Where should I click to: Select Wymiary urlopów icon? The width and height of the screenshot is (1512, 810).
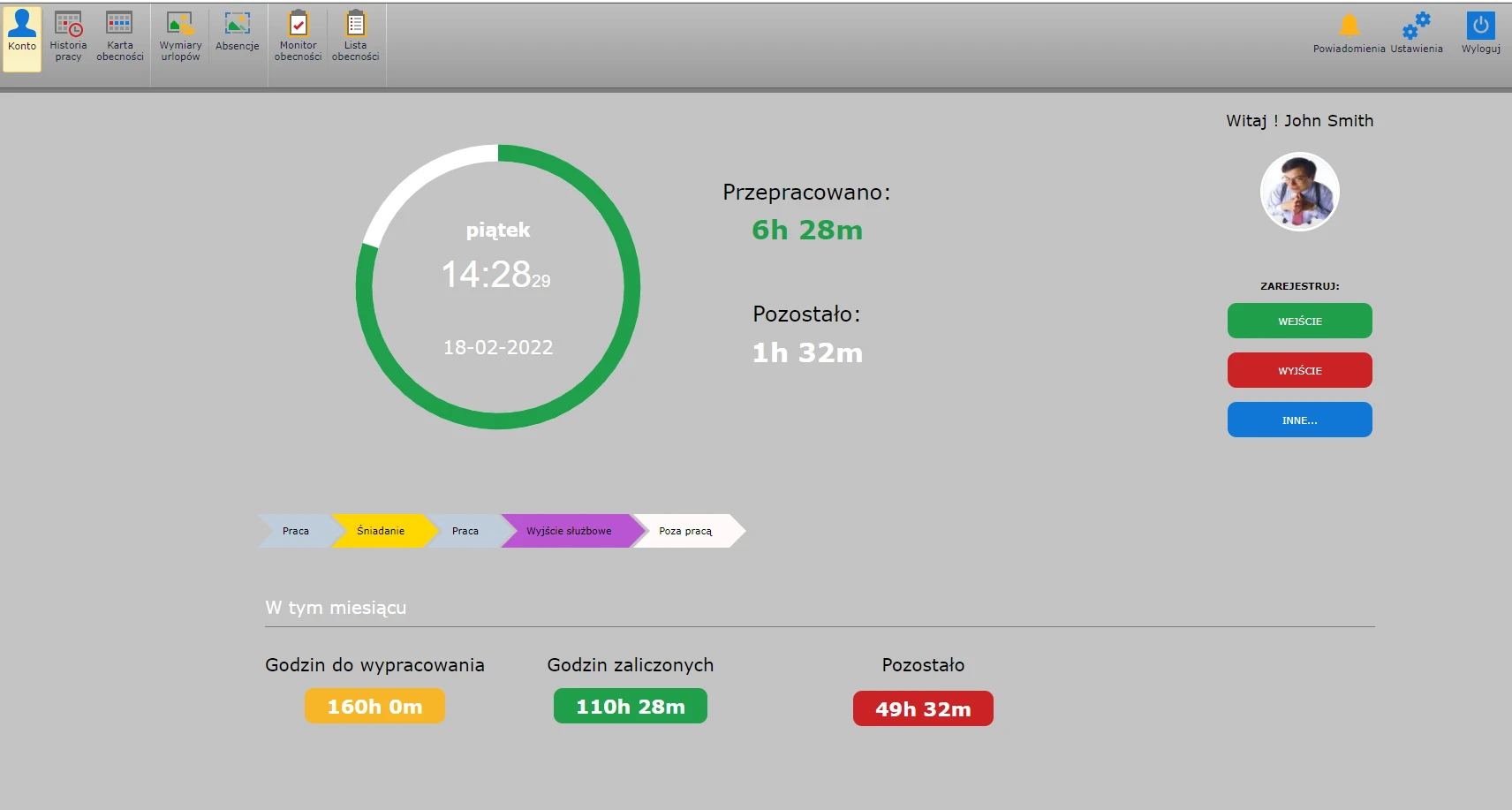click(180, 24)
